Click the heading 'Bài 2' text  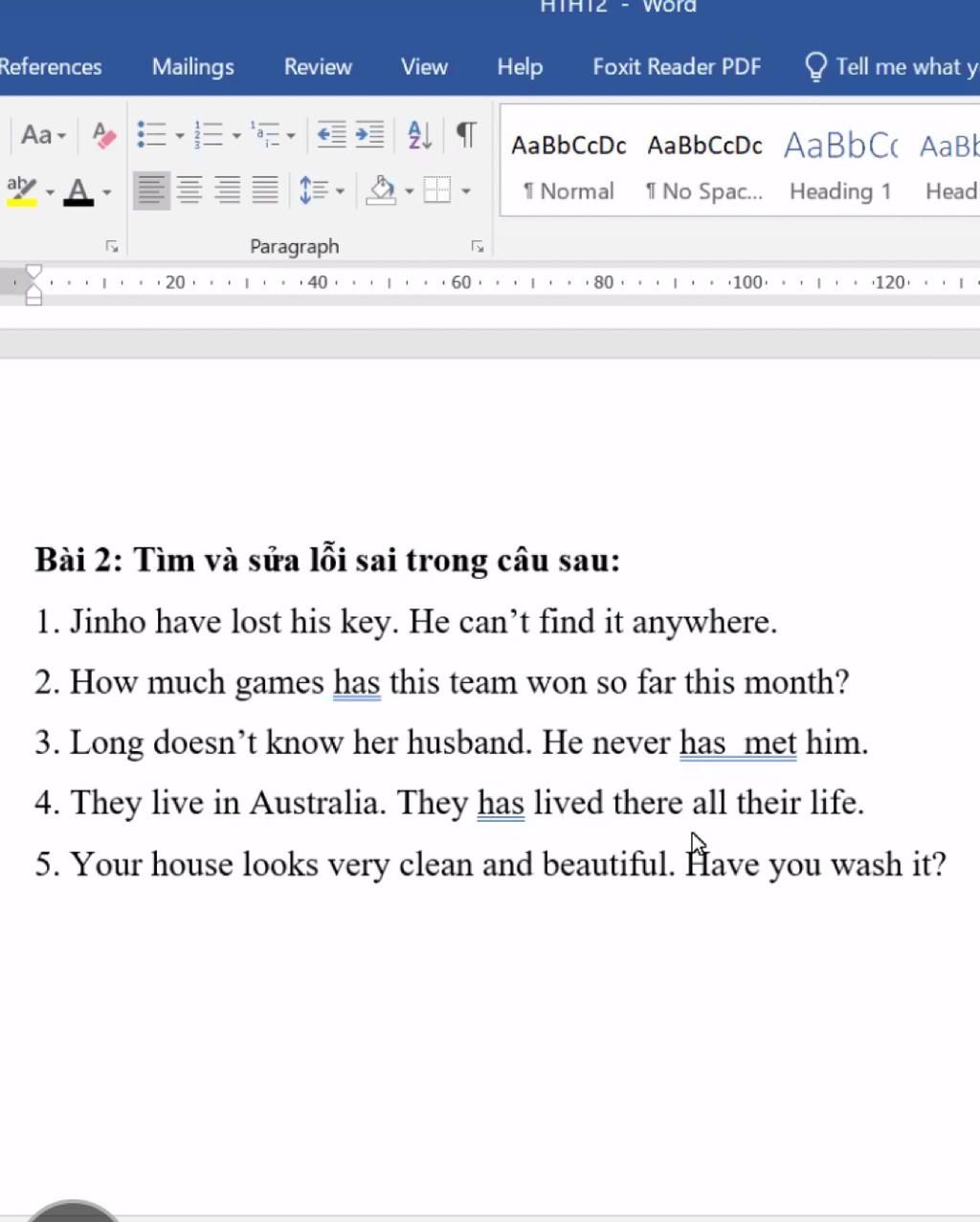[327, 560]
